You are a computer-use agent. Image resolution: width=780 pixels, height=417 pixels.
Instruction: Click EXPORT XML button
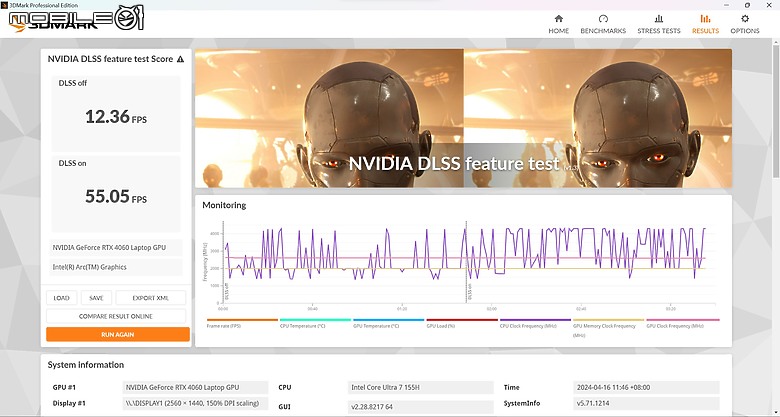pos(151,298)
